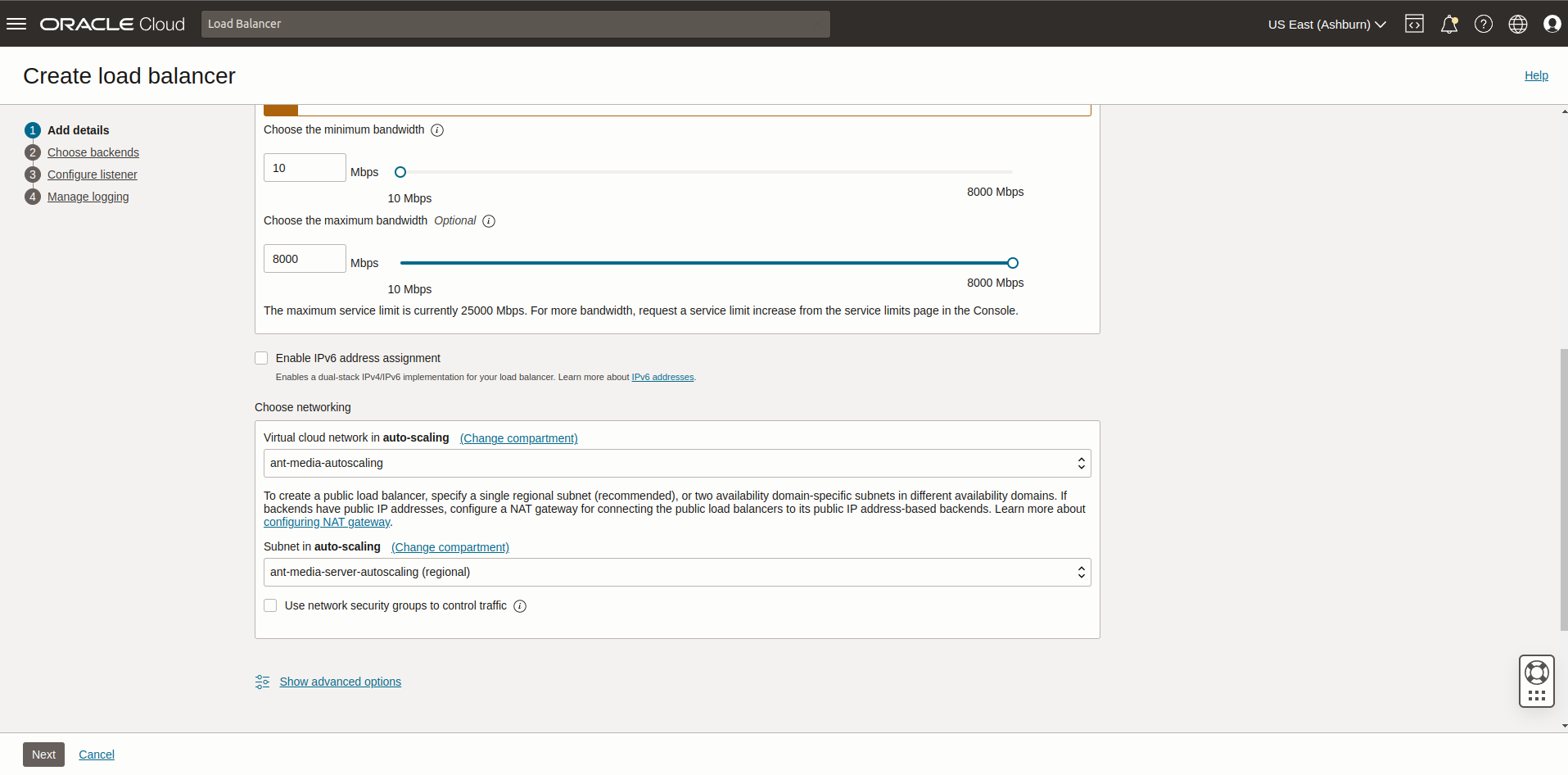Click the minimum bandwidth slider handle
Image resolution: width=1568 pixels, height=775 pixels.
[x=400, y=172]
